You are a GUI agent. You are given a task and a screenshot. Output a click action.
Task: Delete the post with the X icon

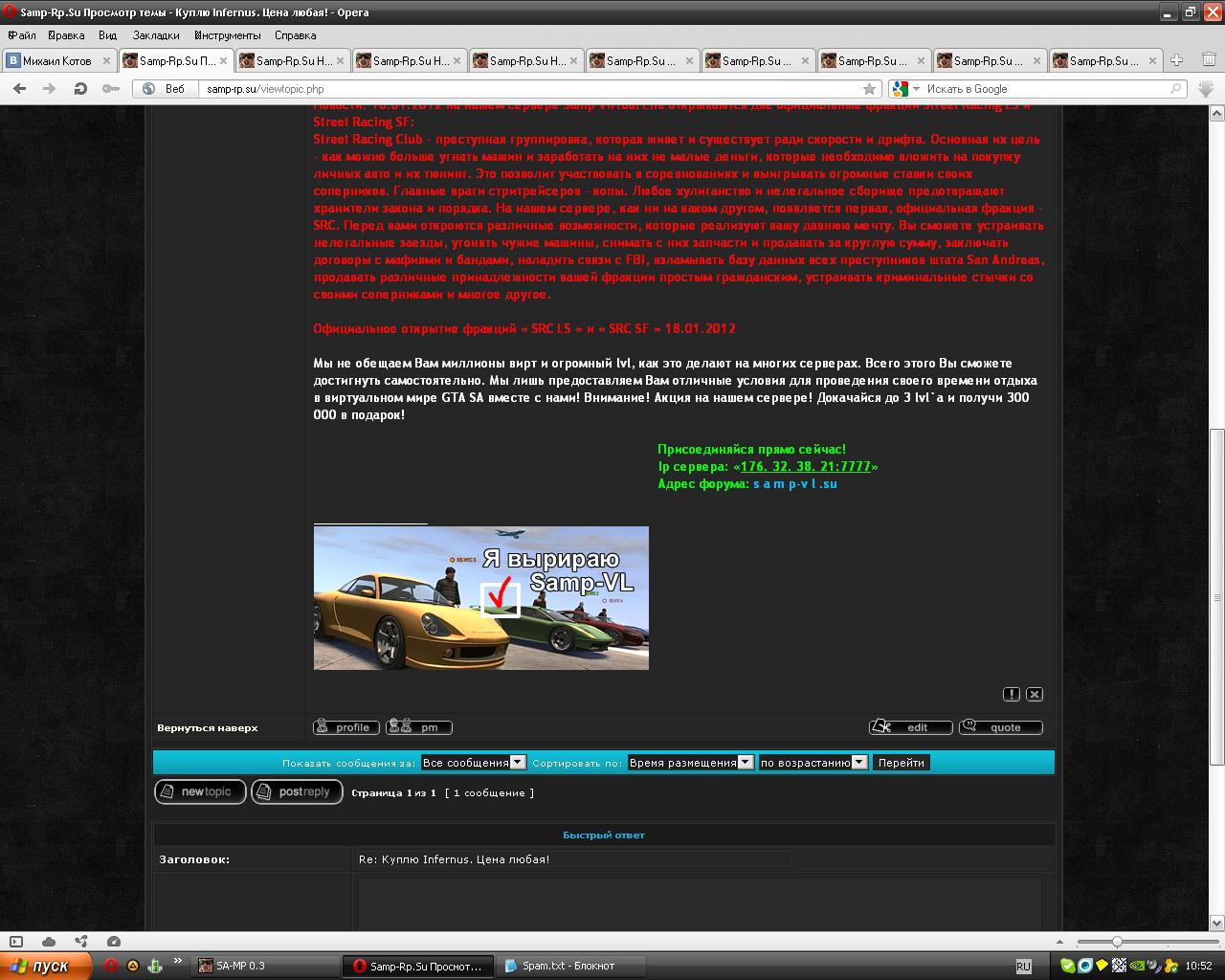tap(1035, 694)
